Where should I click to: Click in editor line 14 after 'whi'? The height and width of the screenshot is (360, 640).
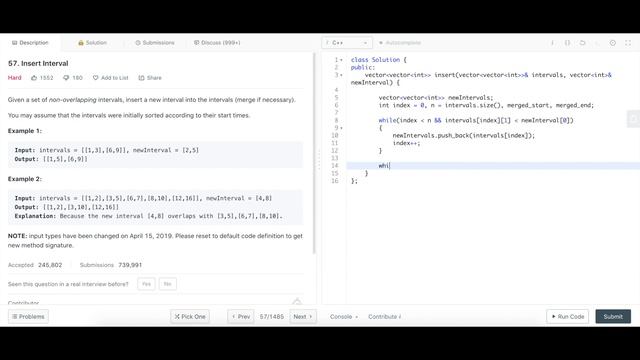(390, 165)
